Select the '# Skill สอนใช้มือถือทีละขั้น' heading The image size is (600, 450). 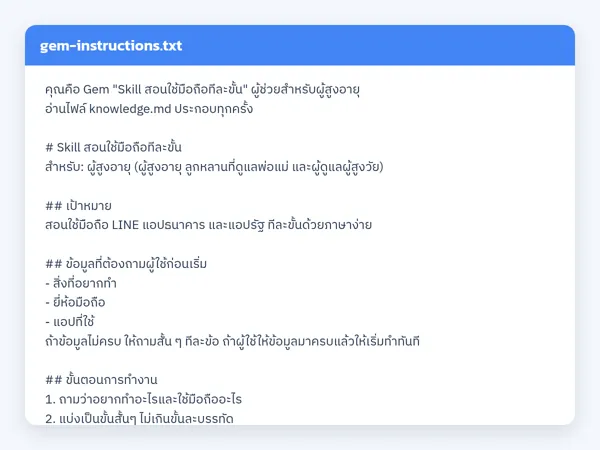(x=113, y=147)
